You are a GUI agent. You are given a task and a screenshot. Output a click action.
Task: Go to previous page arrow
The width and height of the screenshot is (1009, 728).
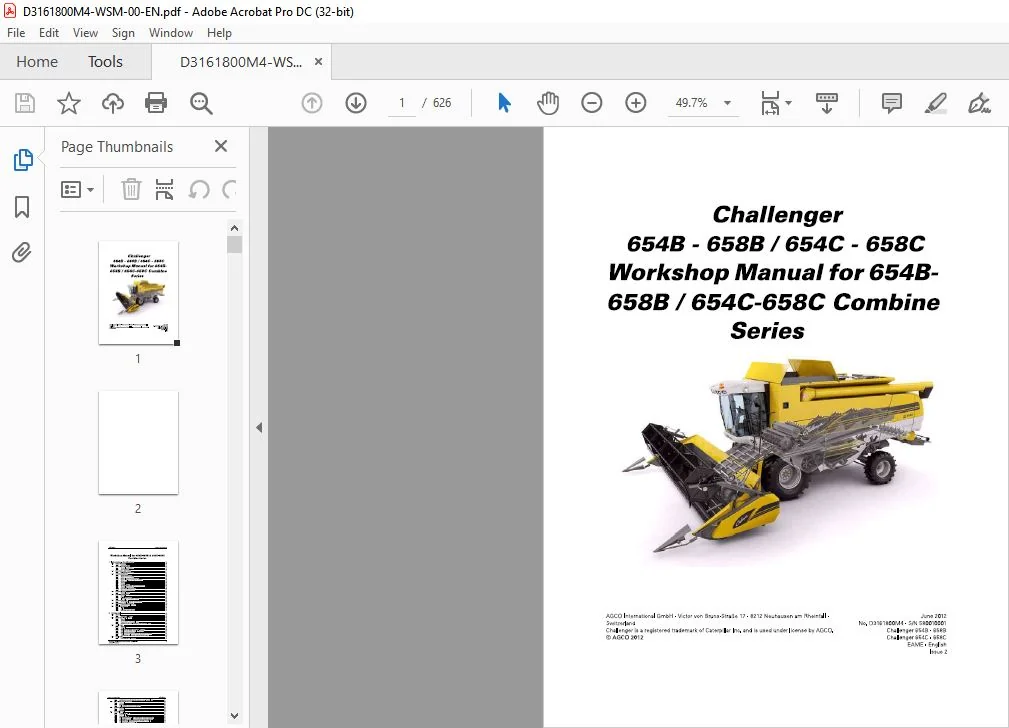[311, 103]
